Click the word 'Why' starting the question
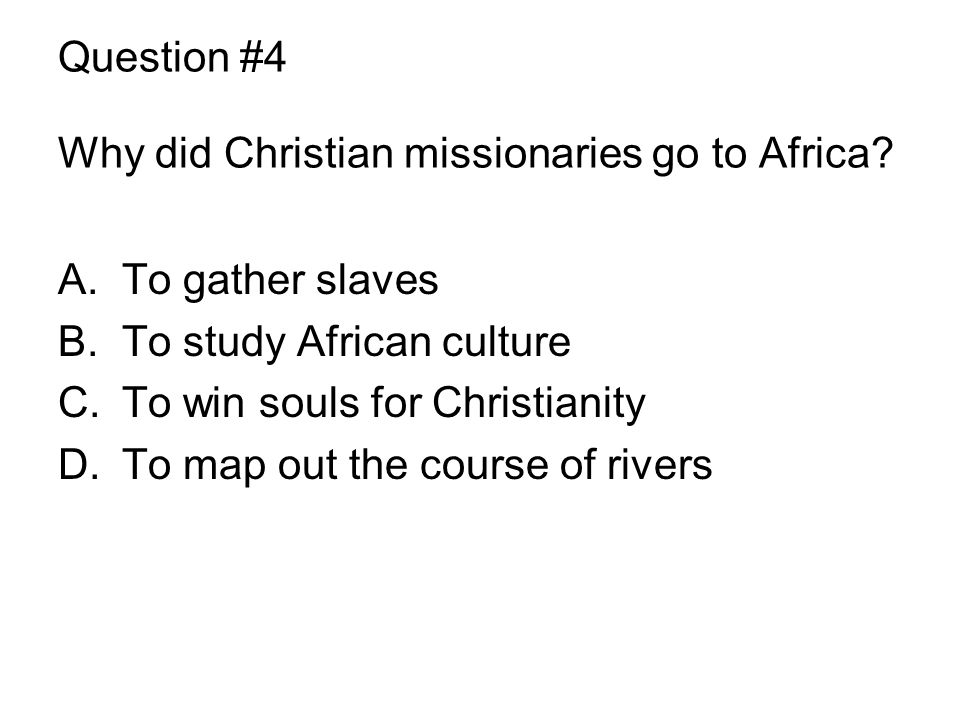Image resolution: width=960 pixels, height=720 pixels. click(x=101, y=154)
